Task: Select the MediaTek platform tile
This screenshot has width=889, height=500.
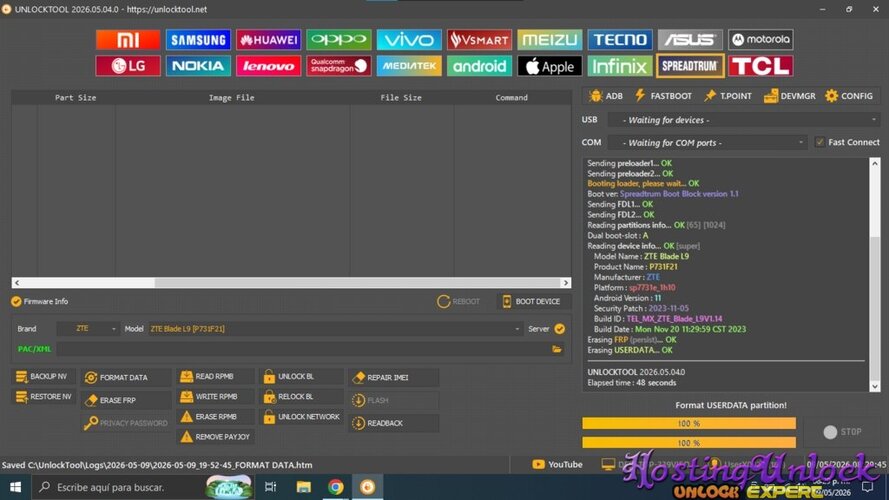Action: click(409, 66)
